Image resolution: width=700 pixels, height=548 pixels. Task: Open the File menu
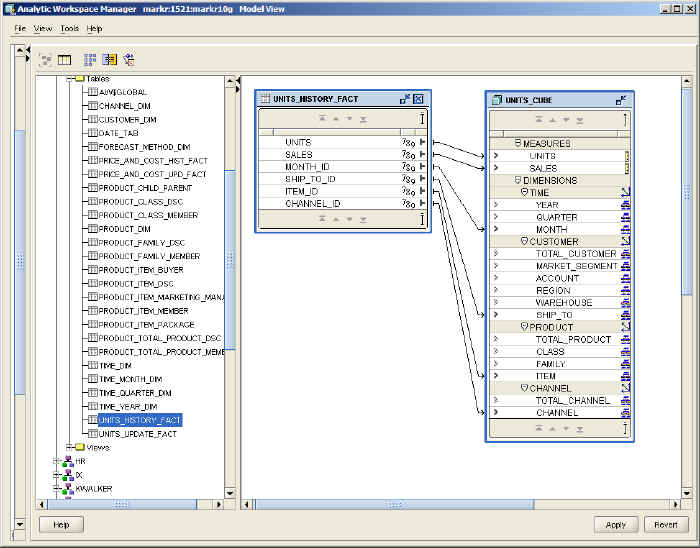tap(20, 29)
